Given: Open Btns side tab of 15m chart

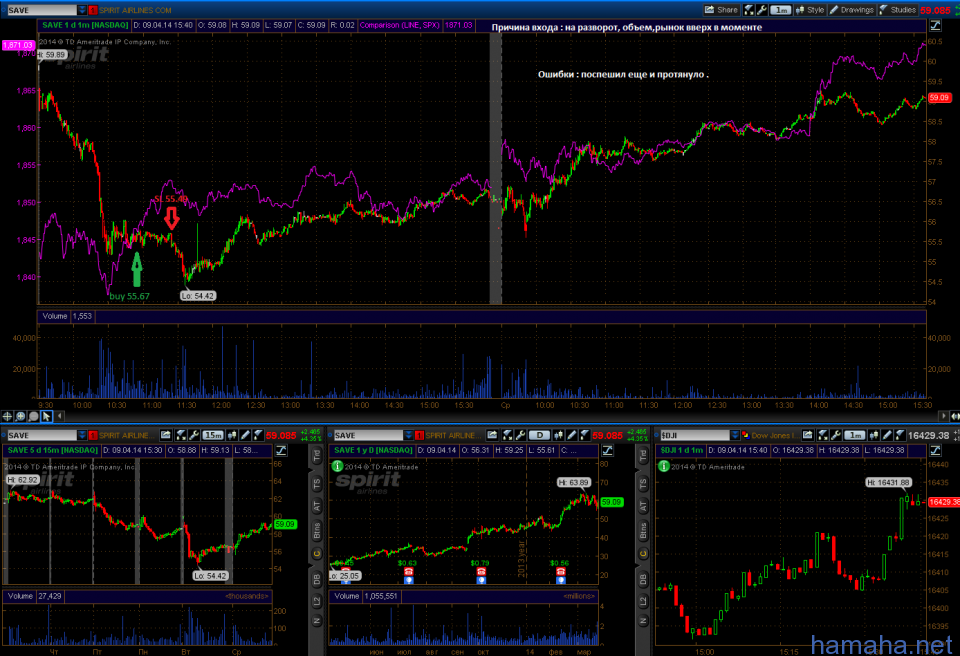Looking at the screenshot, I should (317, 530).
